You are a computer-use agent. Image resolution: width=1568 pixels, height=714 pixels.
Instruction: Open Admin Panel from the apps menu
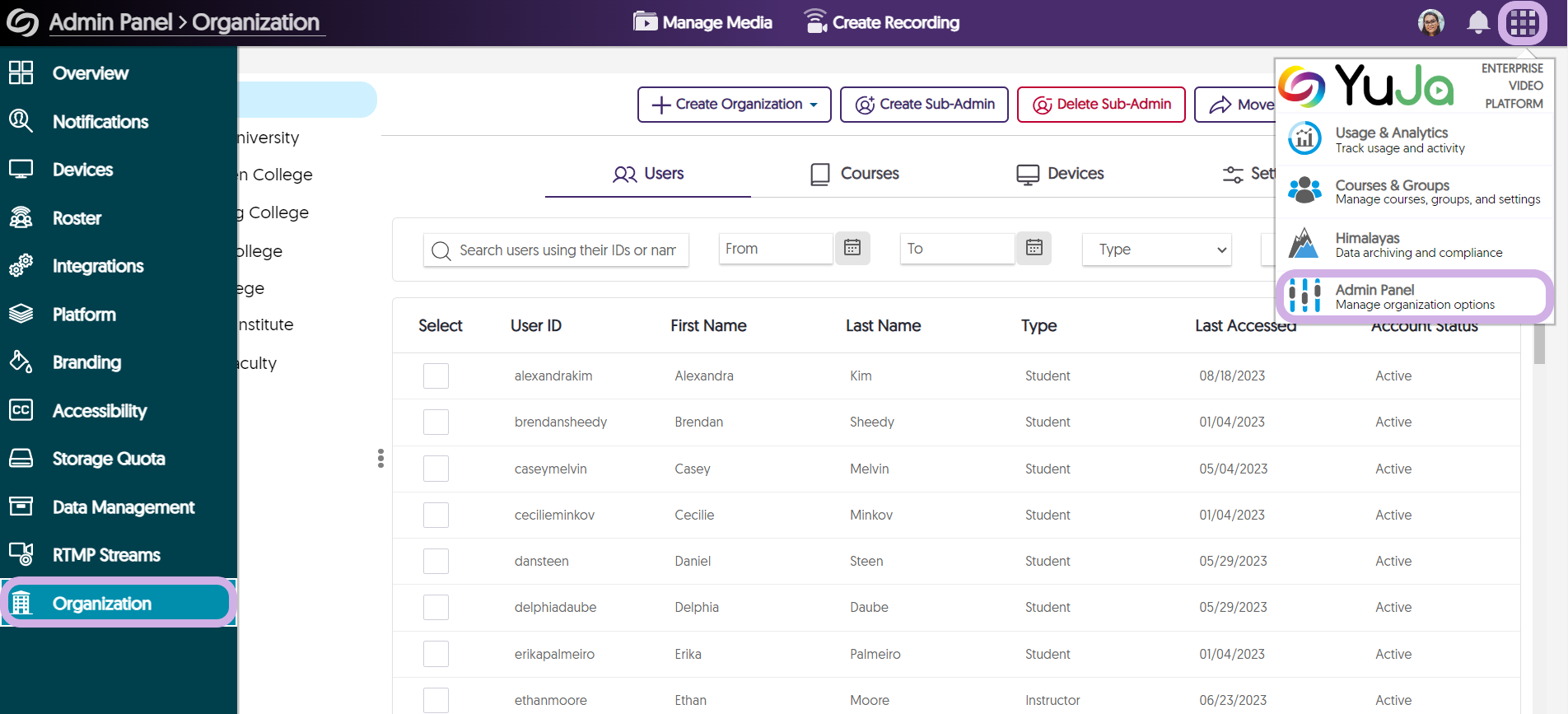click(1413, 296)
